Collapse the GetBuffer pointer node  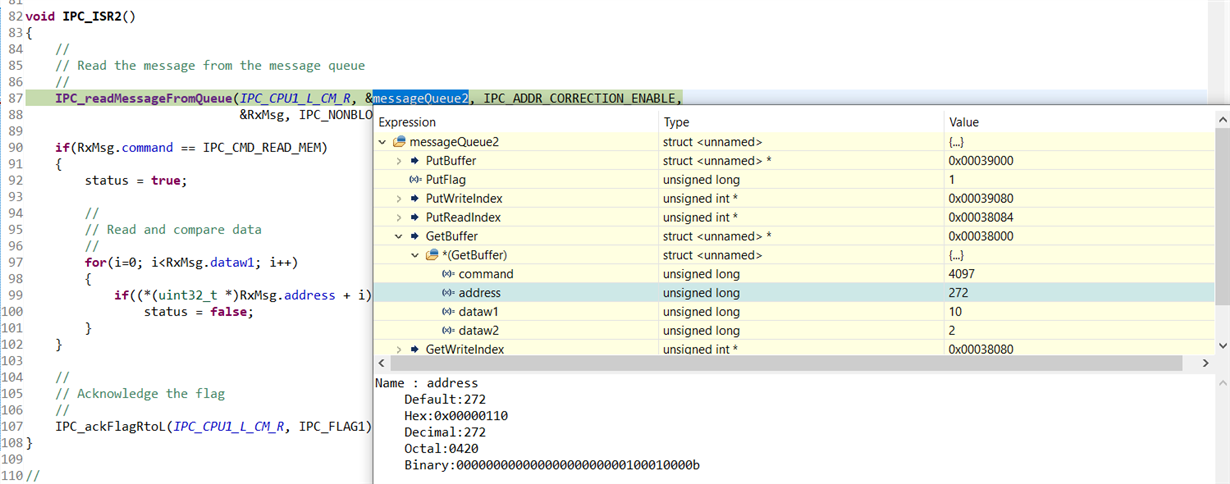(399, 236)
